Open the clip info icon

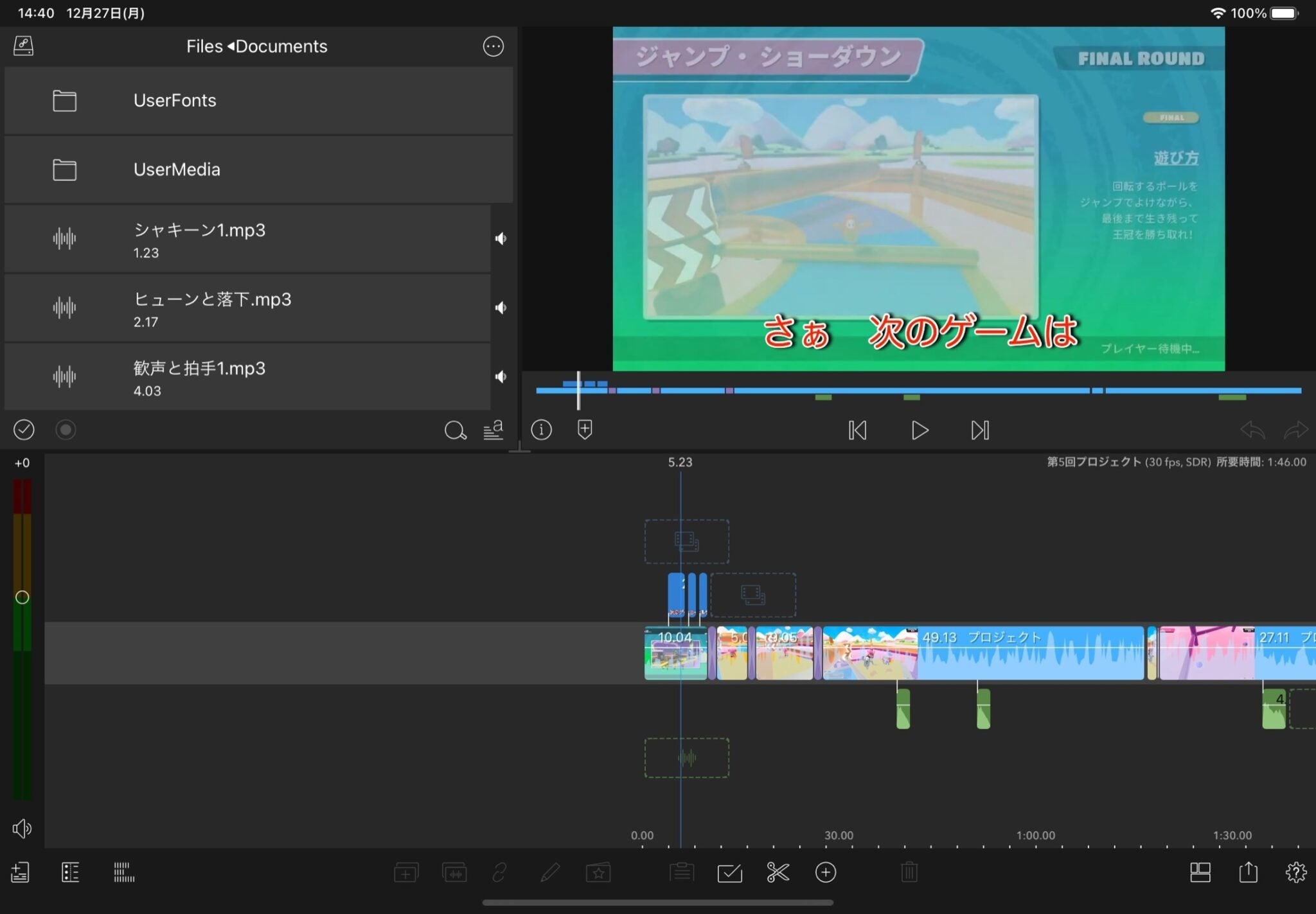coord(541,430)
